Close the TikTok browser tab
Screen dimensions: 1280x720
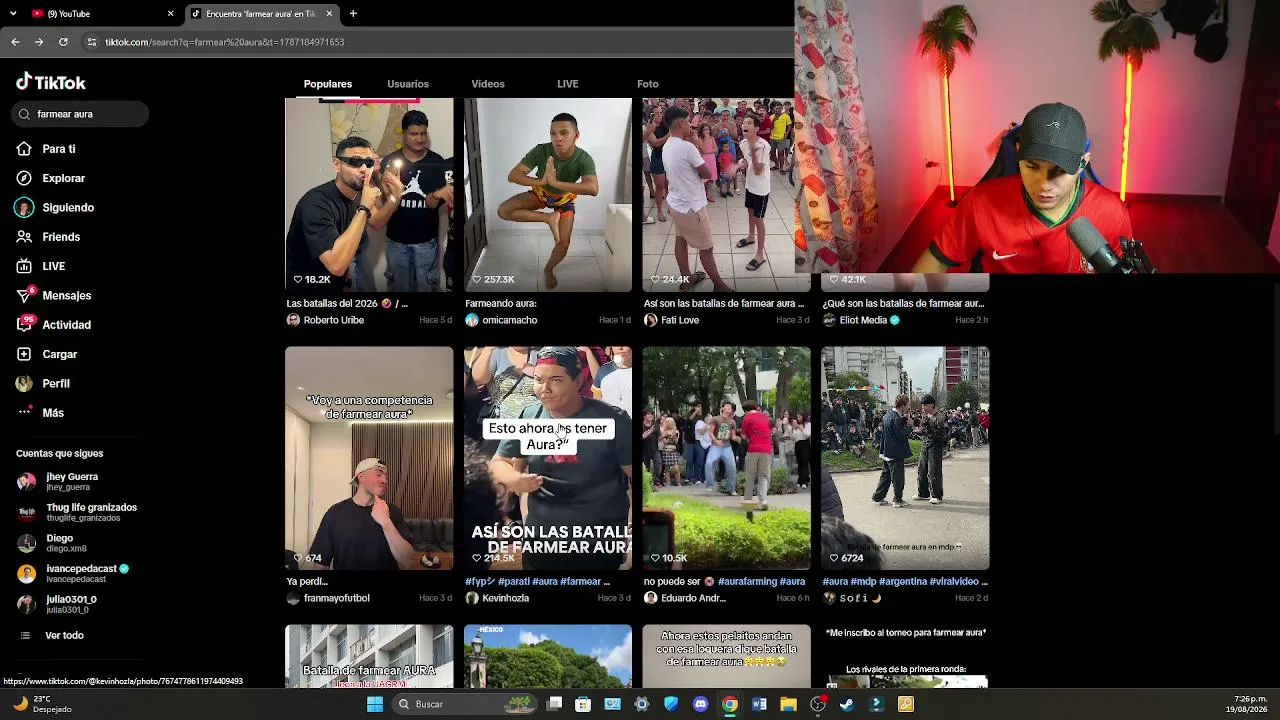pos(329,14)
